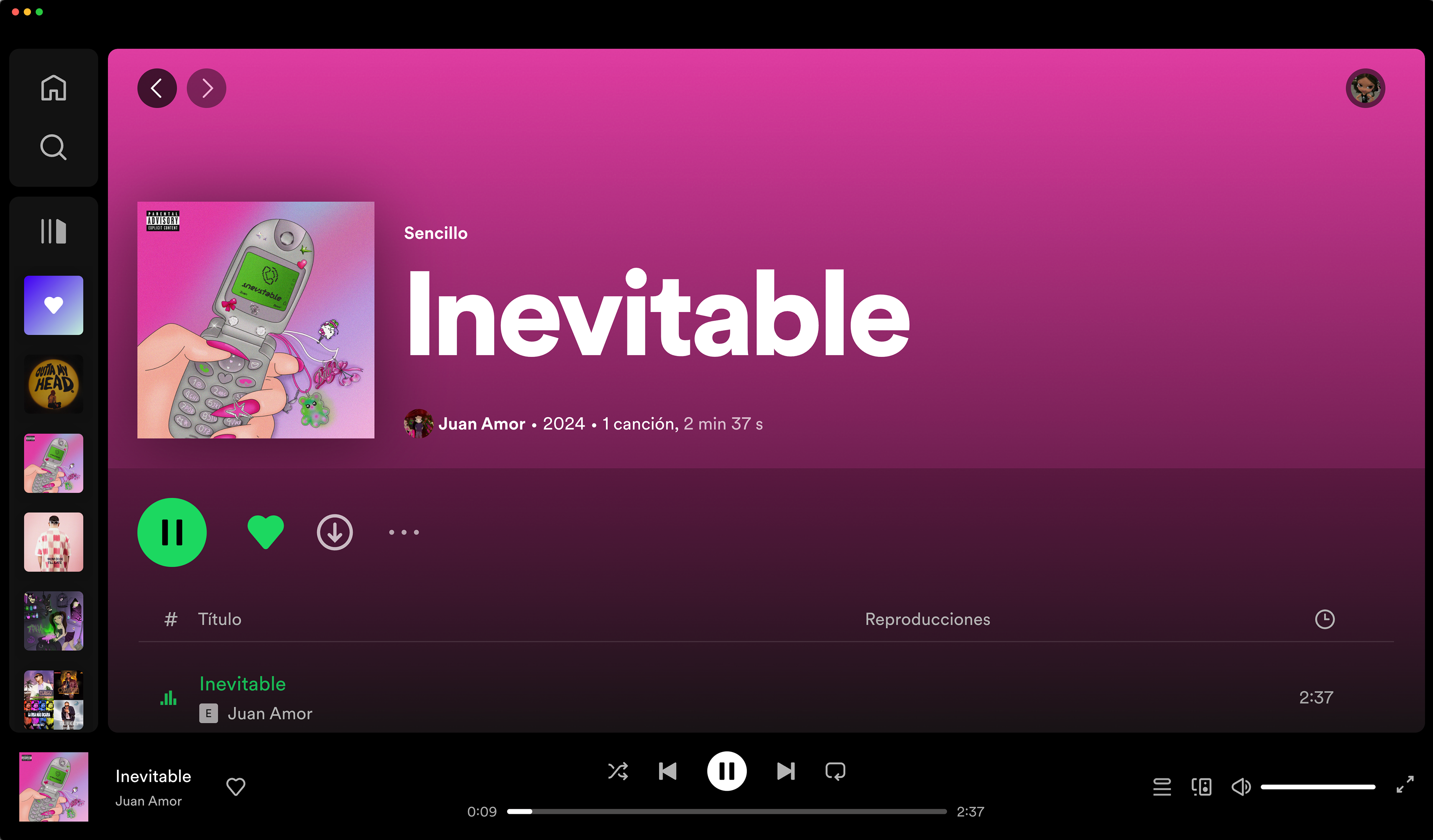Open Search from the sidebar
Viewport: 1433px width, 840px height.
[53, 147]
